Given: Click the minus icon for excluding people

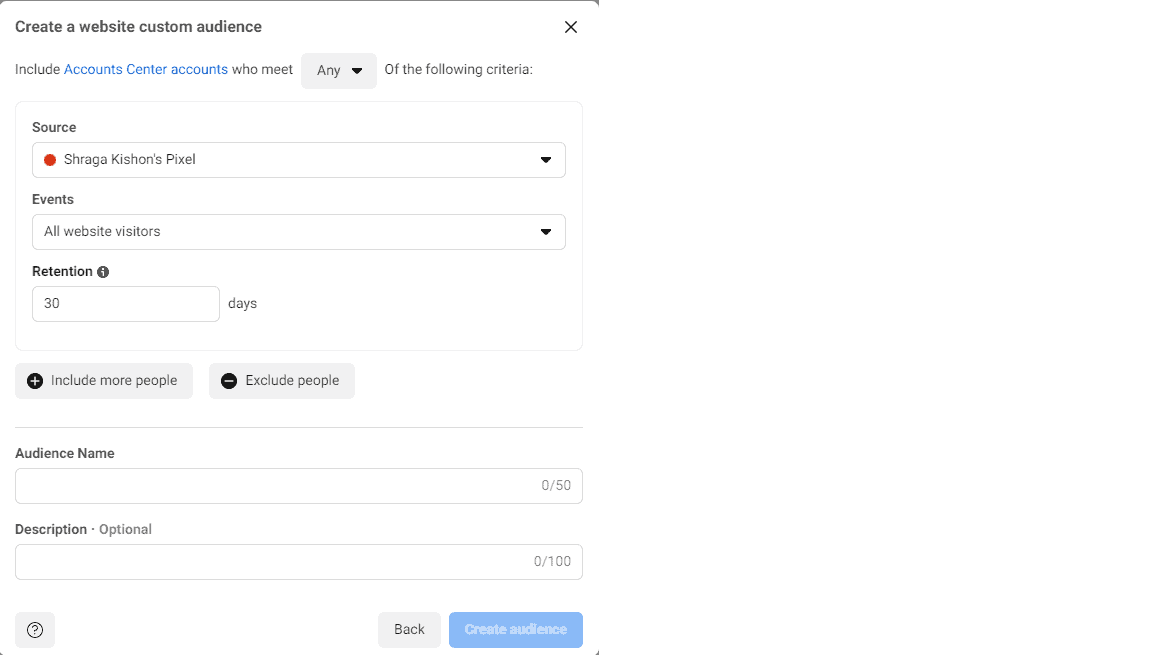Looking at the screenshot, I should pos(229,381).
